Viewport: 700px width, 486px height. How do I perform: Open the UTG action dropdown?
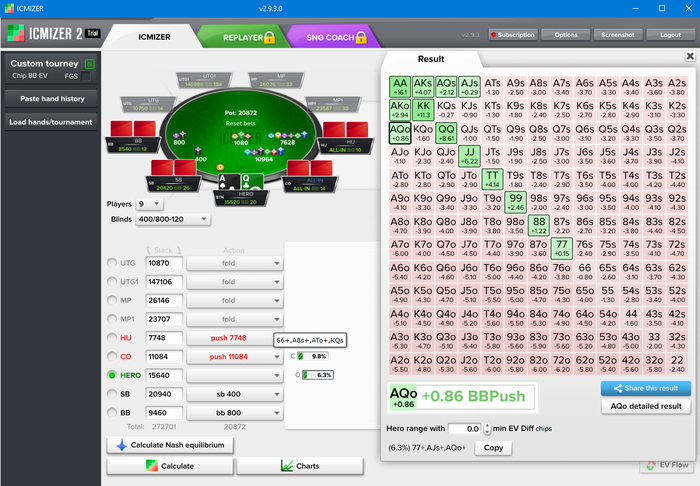click(x=235, y=263)
